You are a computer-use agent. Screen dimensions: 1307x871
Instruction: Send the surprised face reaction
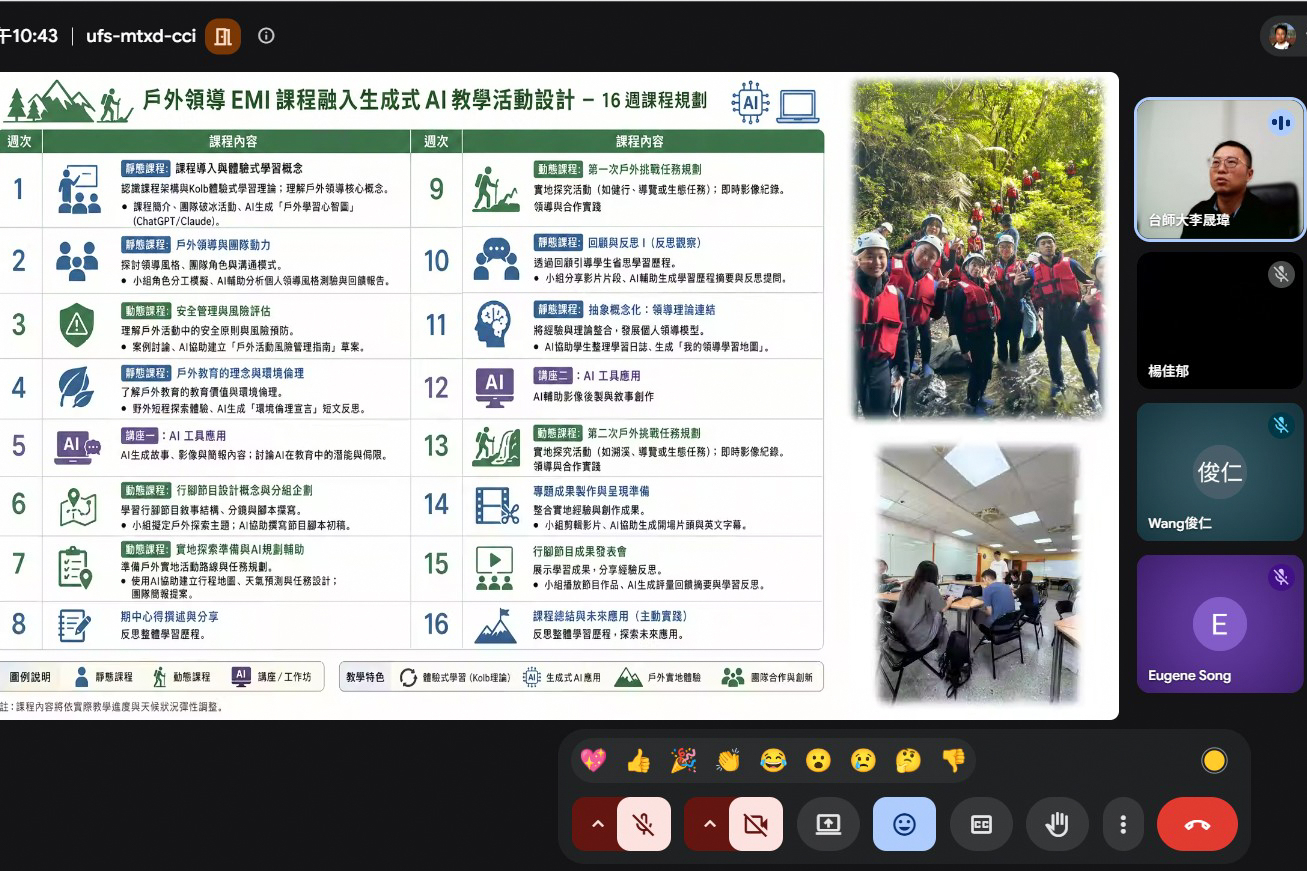click(x=818, y=760)
